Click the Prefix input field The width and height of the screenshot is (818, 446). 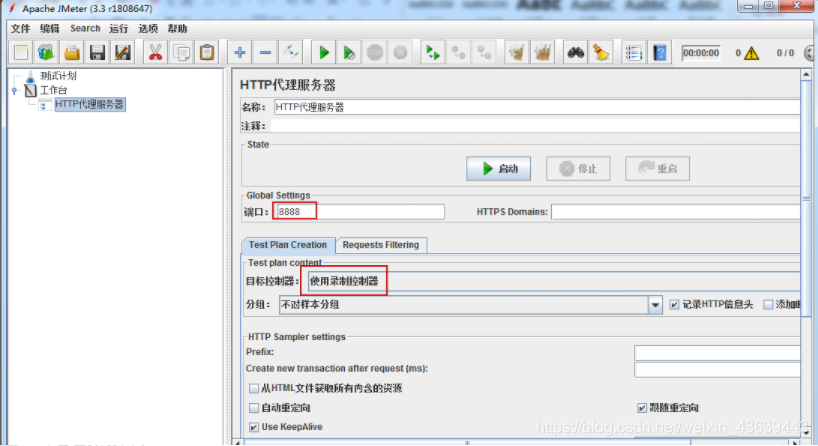click(717, 353)
